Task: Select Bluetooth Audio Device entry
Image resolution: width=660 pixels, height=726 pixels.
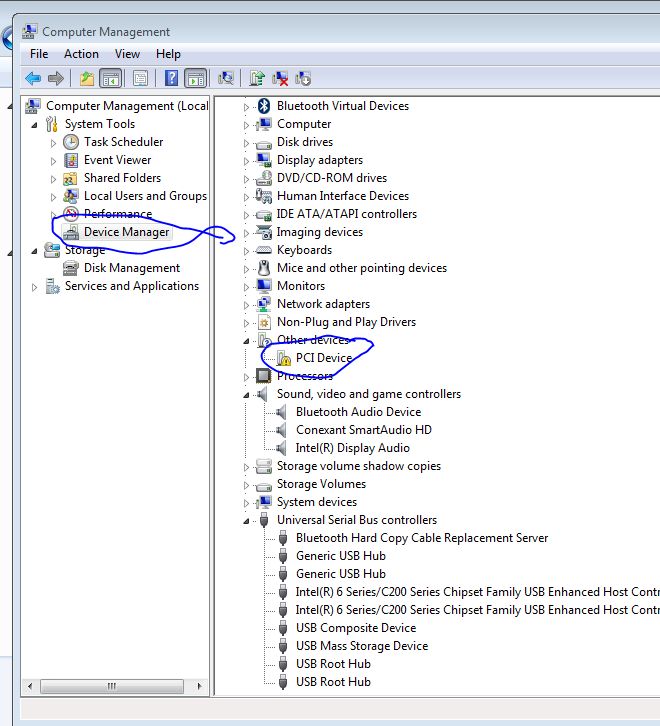Action: pyautogui.click(x=358, y=412)
